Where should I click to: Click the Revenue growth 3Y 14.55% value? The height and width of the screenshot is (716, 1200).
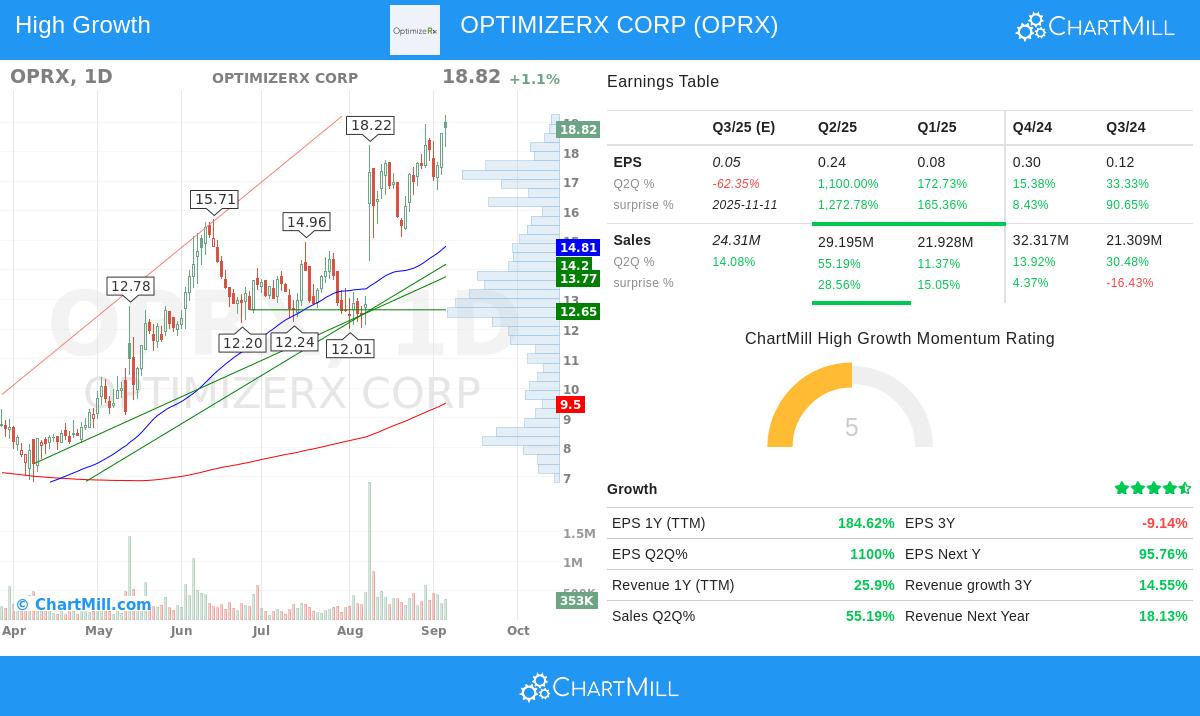(x=1163, y=585)
